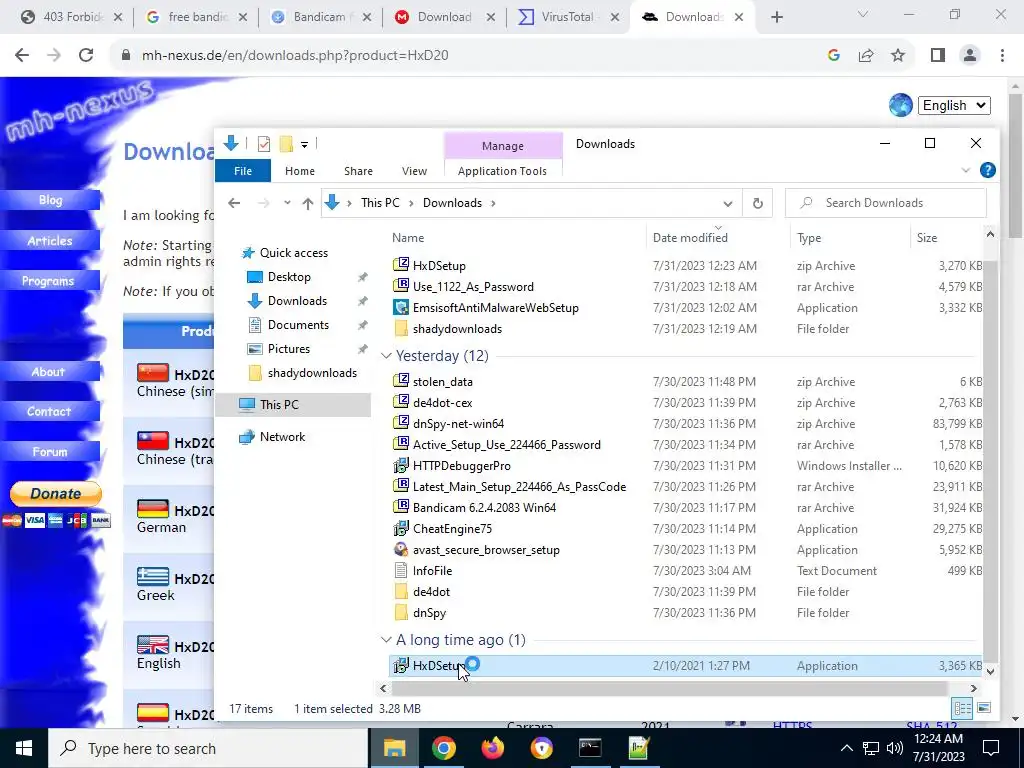This screenshot has height=768, width=1024.
Task: Open the Home ribbon tab
Action: 300,170
